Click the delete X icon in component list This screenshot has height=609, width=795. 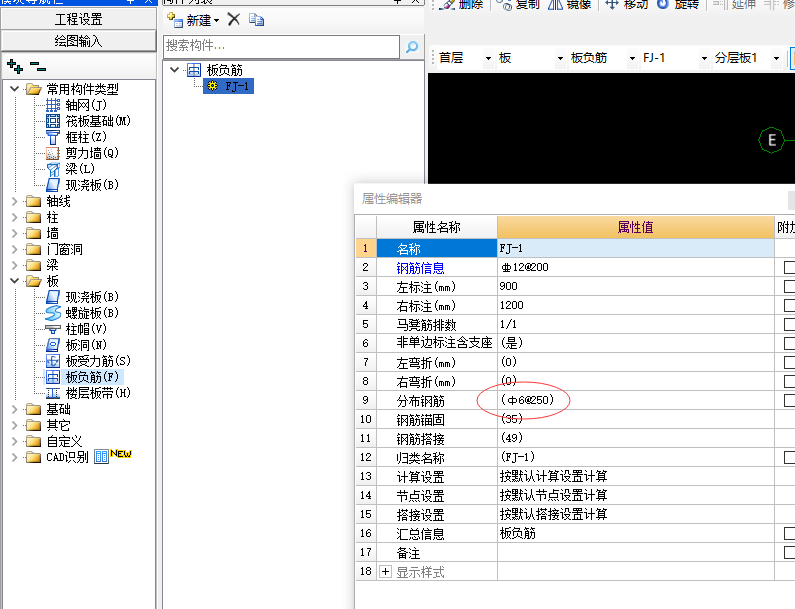(234, 20)
